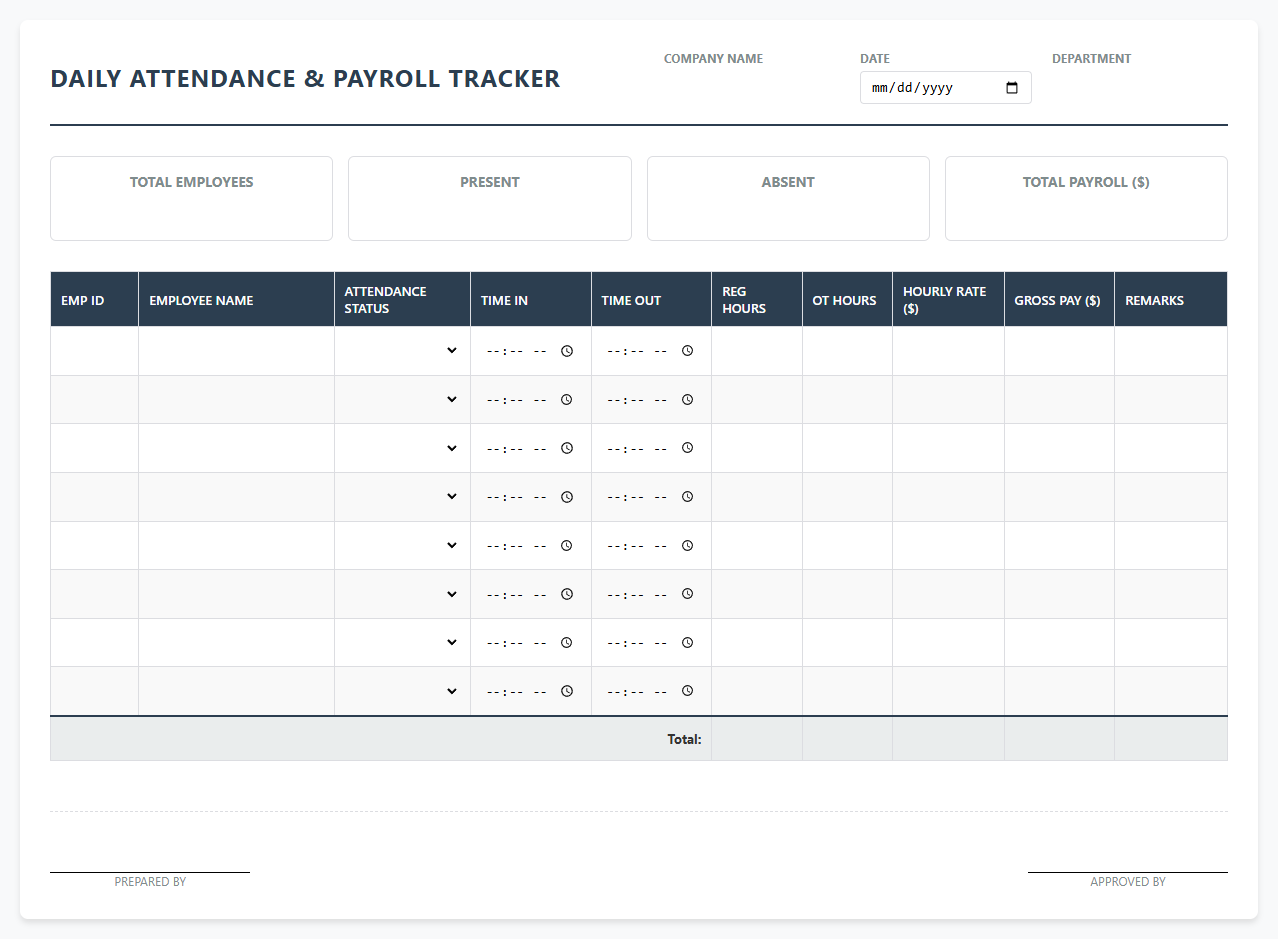Open second row Time In clock picker
Screen dimensions: 1278x939
coord(567,399)
